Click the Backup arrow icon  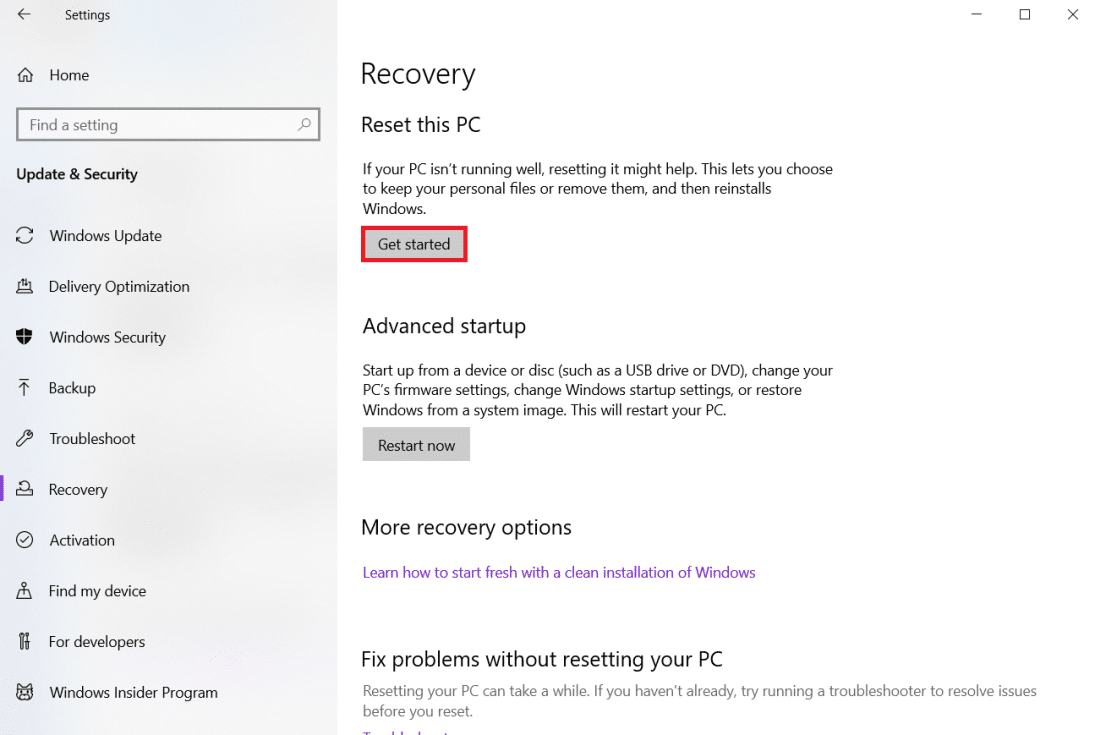click(25, 388)
